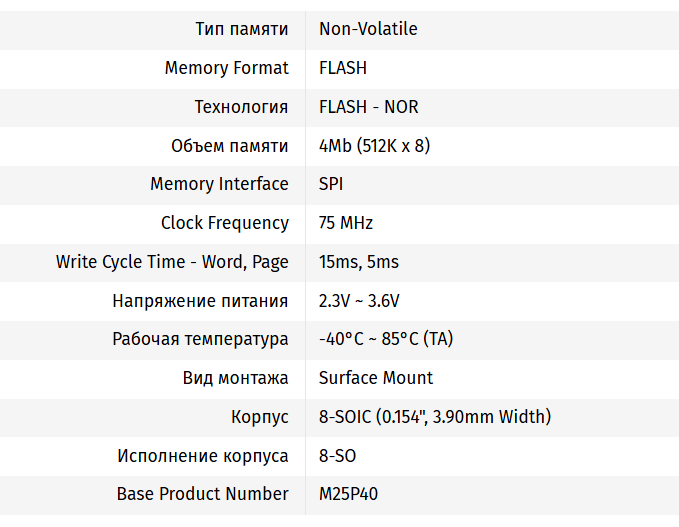
Task: Click the "8-SOIC (0.154", 3.90mm Width)" value
Action: 435,417
